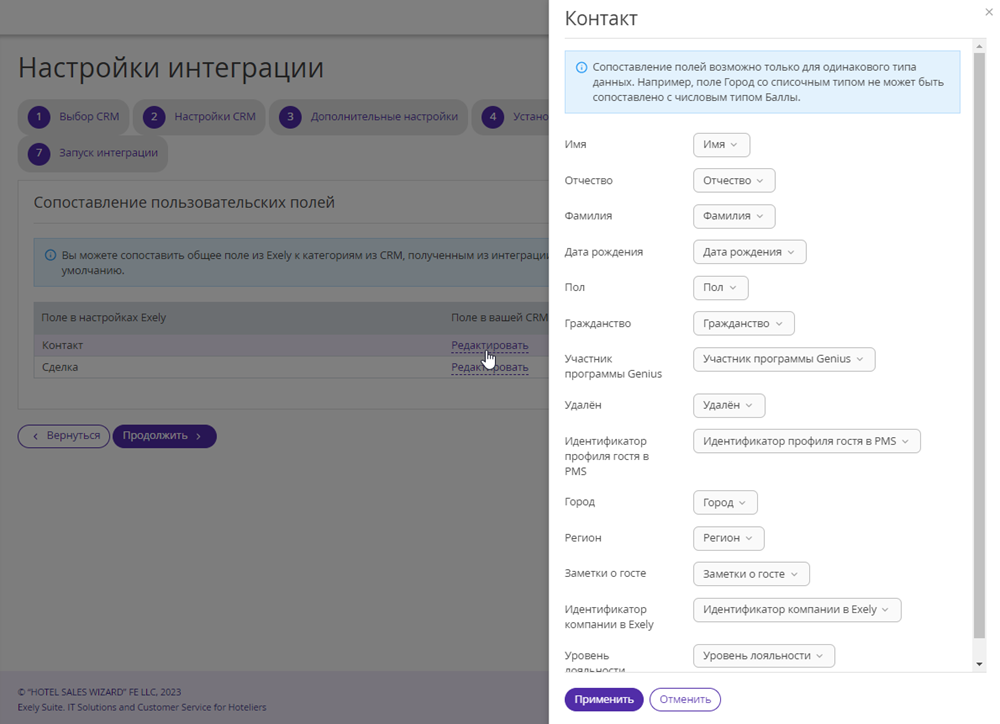1000x724 pixels.
Task: Click the Дата рождения field label
Action: click(x=604, y=252)
